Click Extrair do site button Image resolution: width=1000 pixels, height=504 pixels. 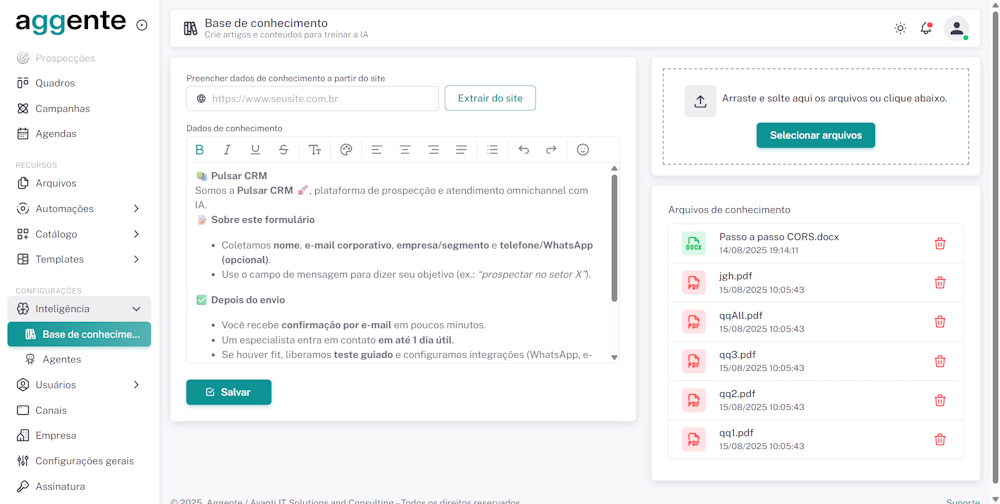490,98
